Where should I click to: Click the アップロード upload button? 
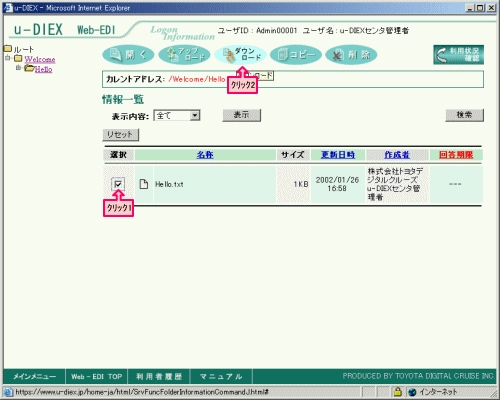coord(184,55)
